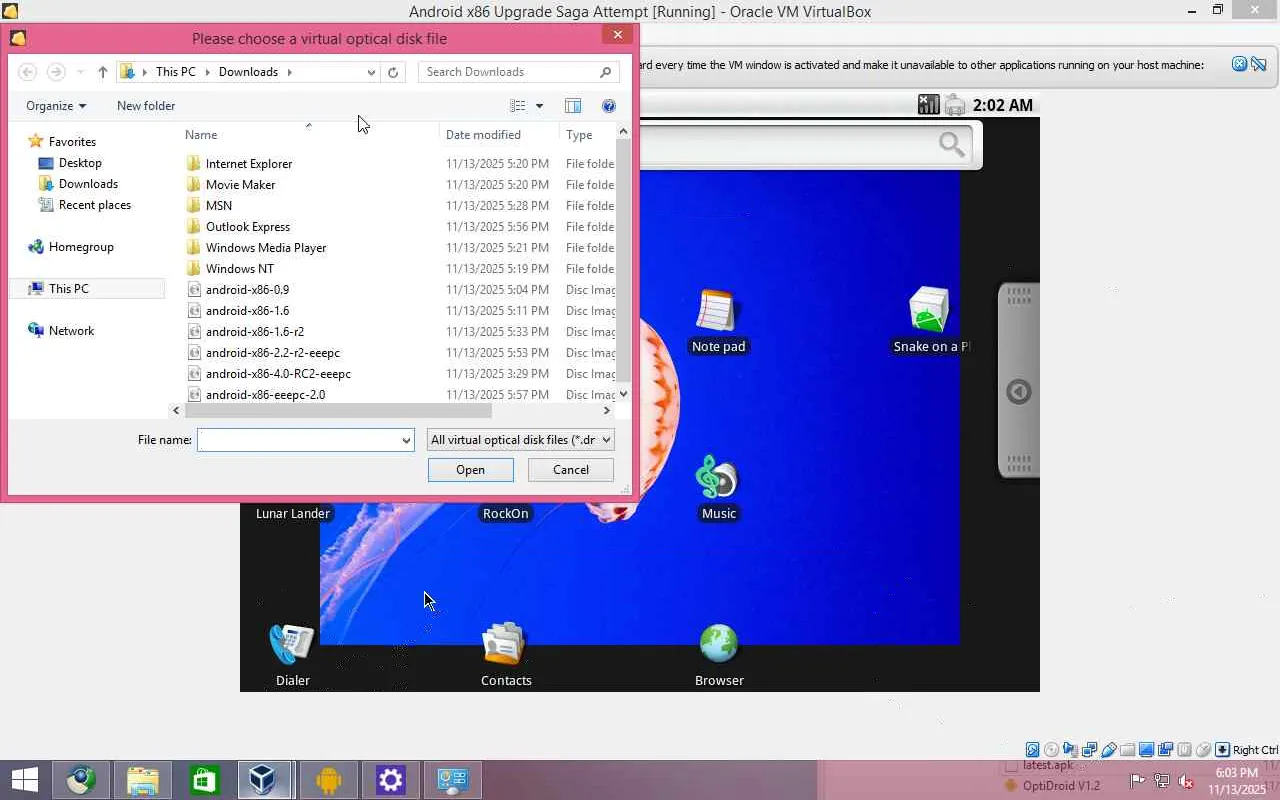
Task: Click the search magnifier in Search Downloads
Action: click(x=606, y=72)
